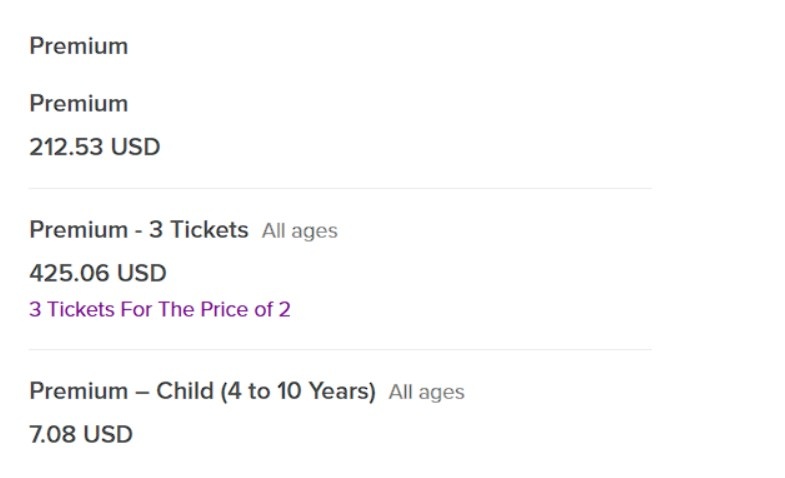Click the All ages label beside Premium - 3 Tickets

299,231
